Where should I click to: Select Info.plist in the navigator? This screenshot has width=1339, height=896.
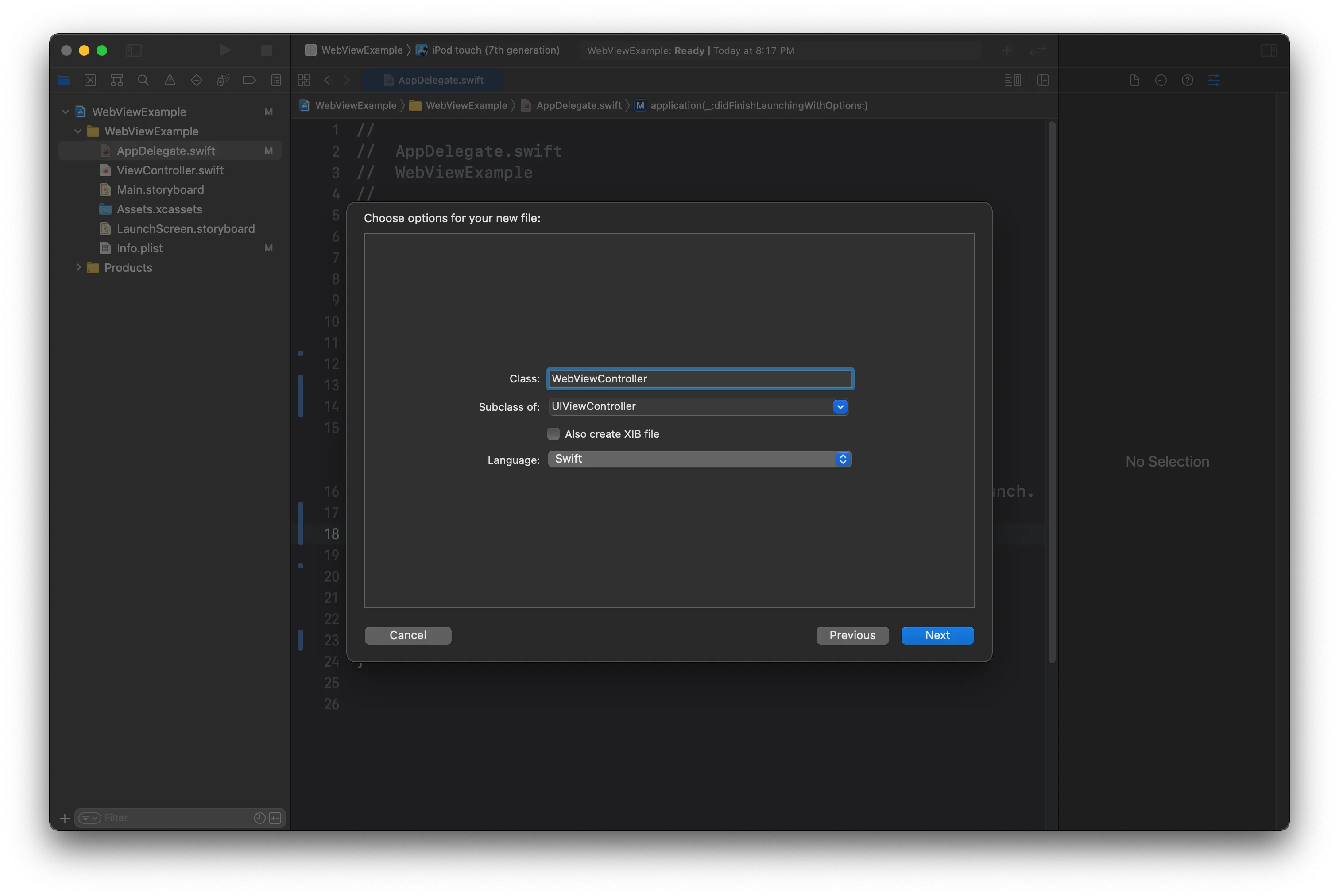point(170,248)
